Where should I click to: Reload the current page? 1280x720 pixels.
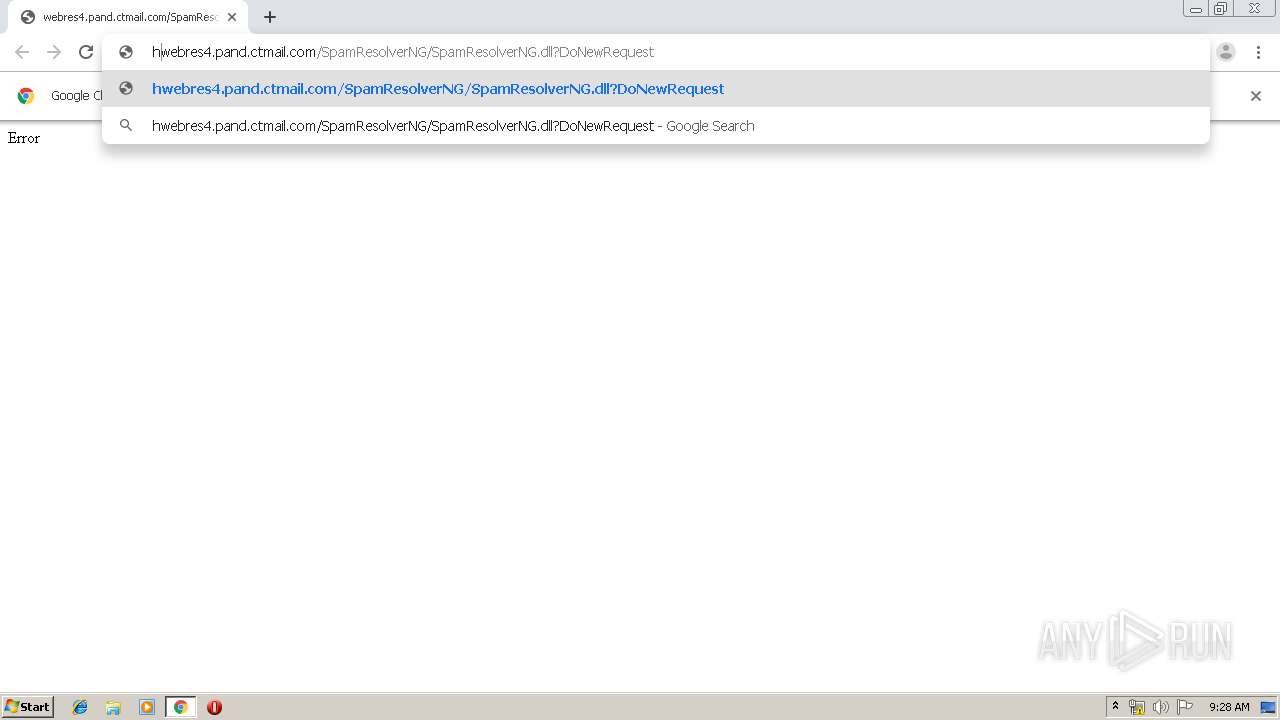tap(86, 52)
